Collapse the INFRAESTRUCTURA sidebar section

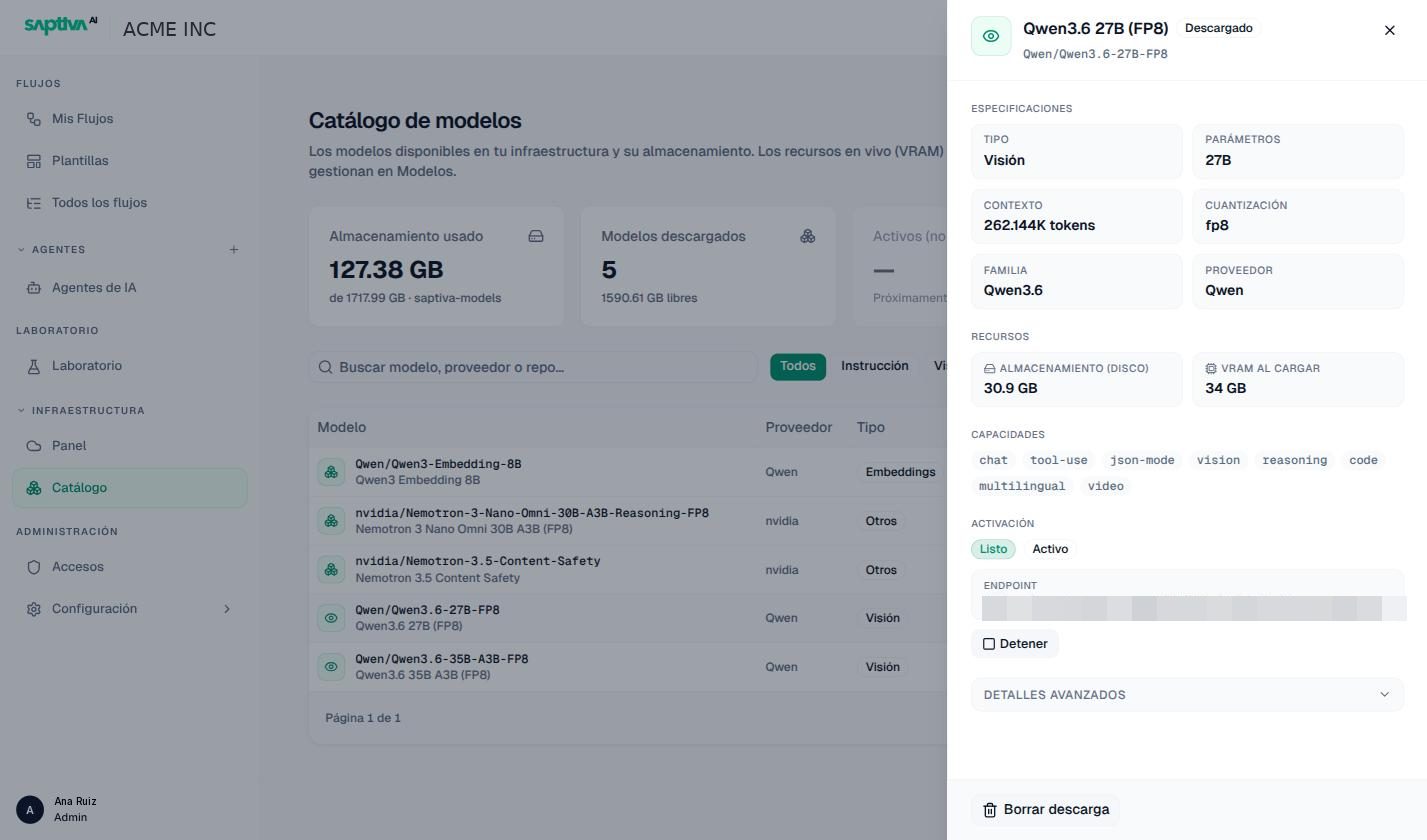coord(21,410)
